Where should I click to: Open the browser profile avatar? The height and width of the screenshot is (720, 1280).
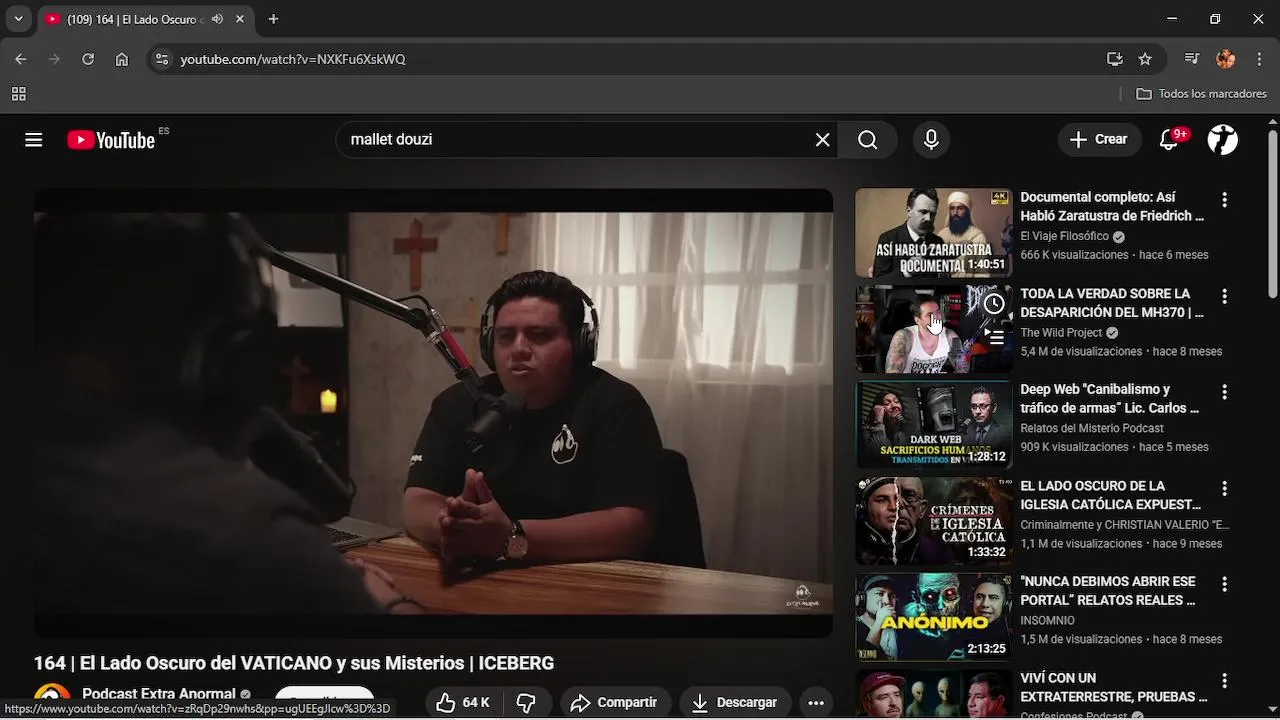[1226, 59]
